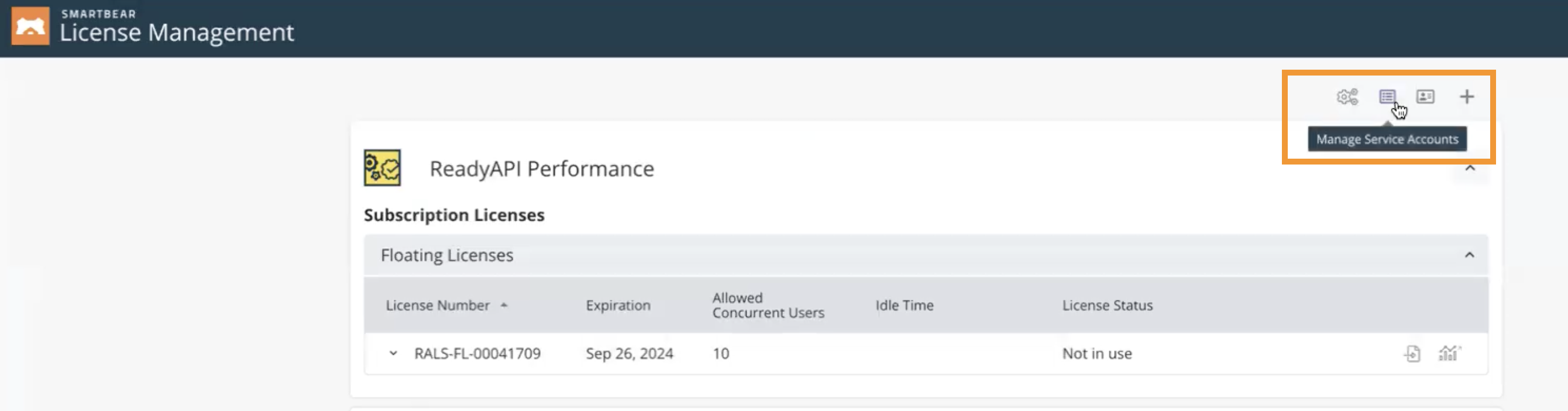Click the Sep 26, 2024 expiration value

[630, 353]
